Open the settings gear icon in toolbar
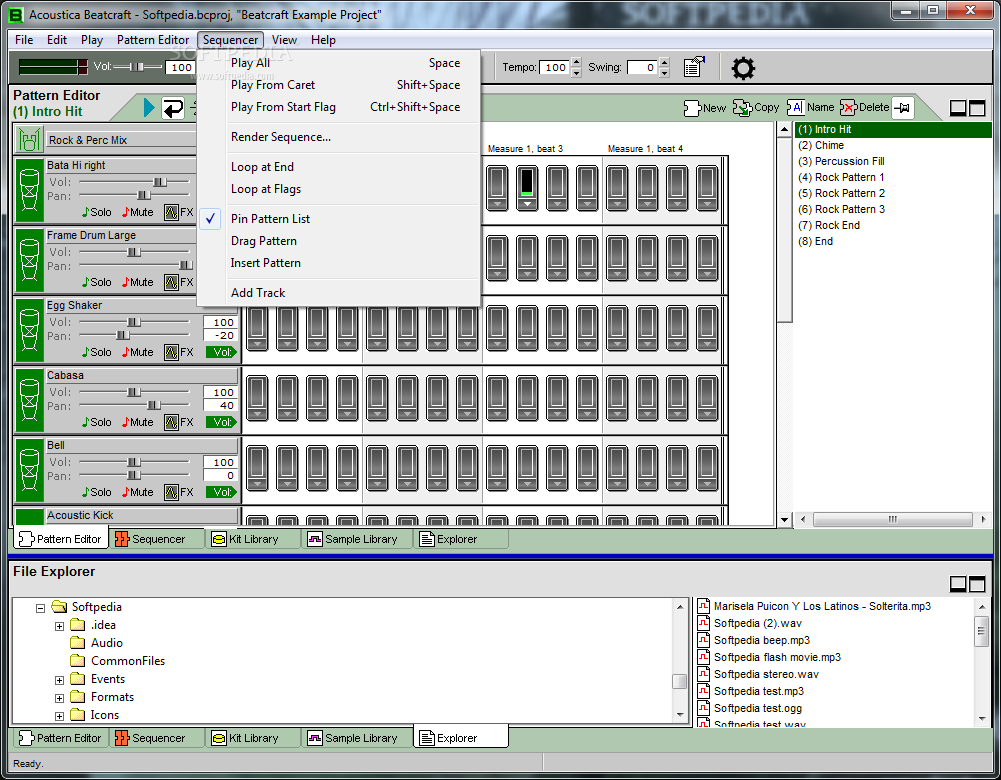1001x780 pixels. [x=742, y=68]
